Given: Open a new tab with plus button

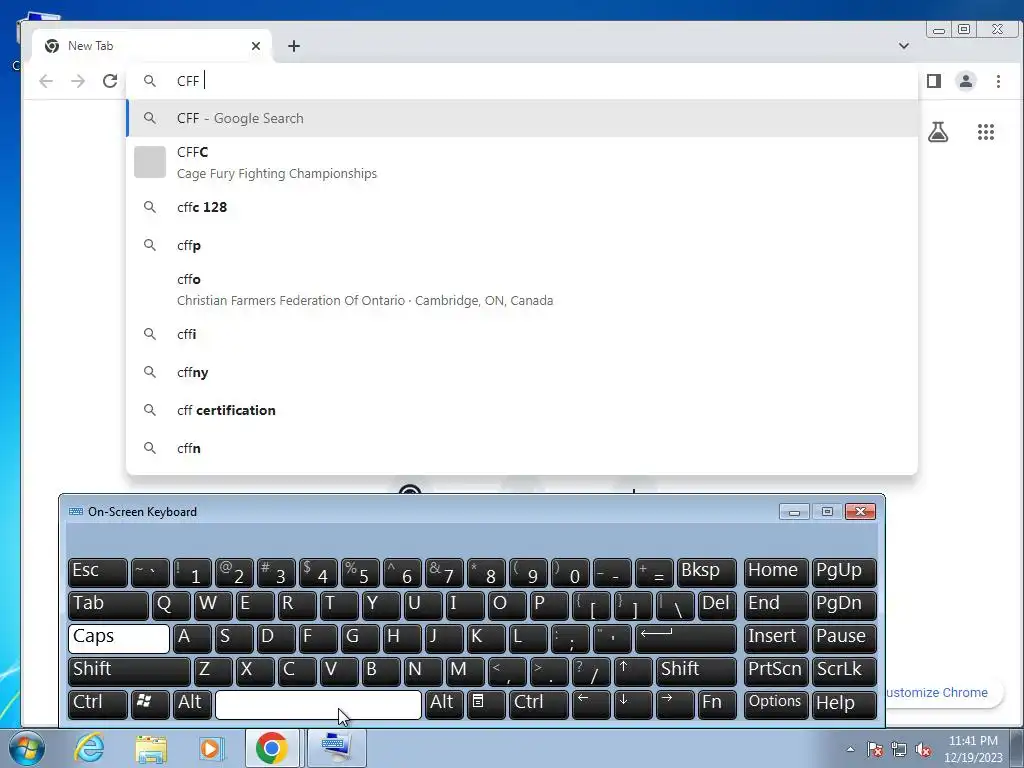Looking at the screenshot, I should pyautogui.click(x=294, y=46).
